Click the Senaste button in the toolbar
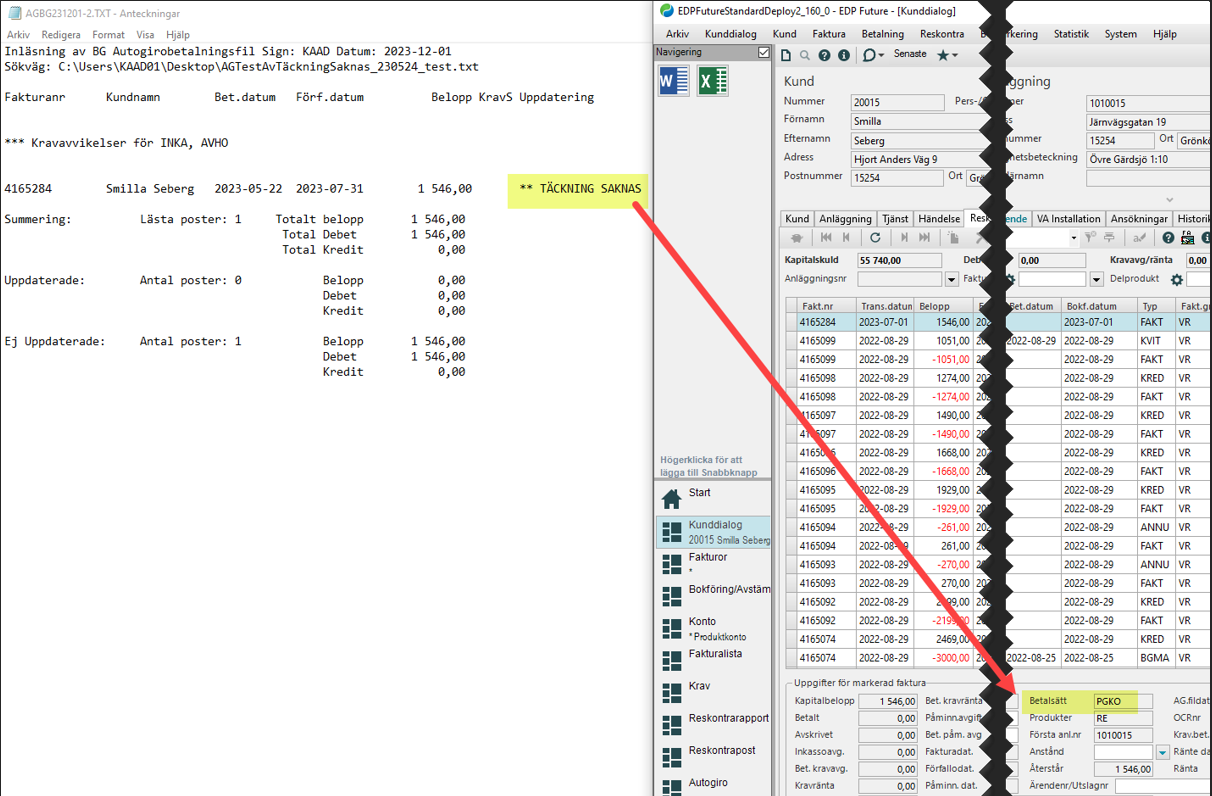 point(910,55)
